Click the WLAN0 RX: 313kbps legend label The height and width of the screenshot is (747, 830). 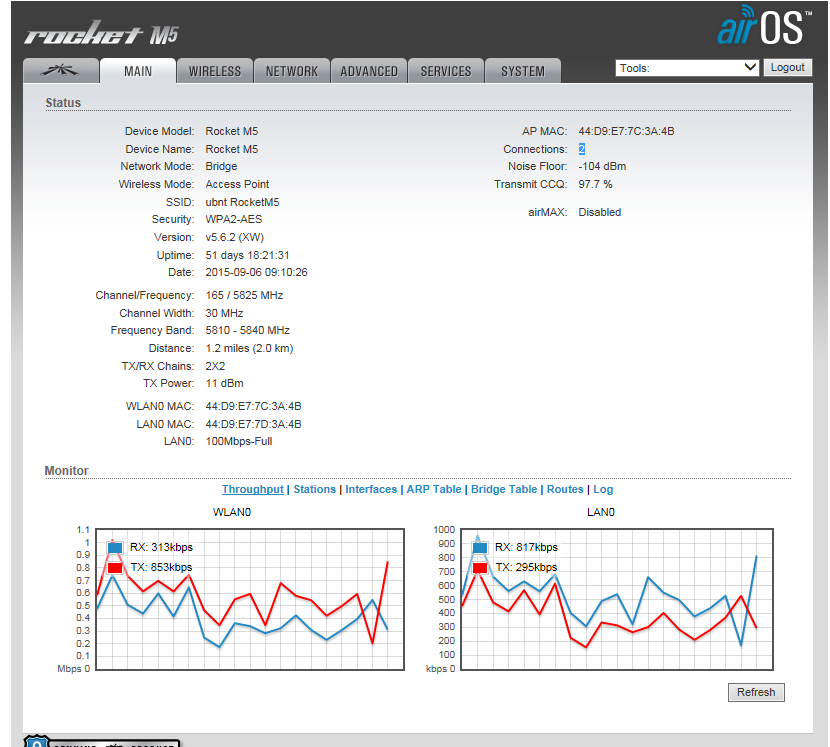tap(161, 547)
